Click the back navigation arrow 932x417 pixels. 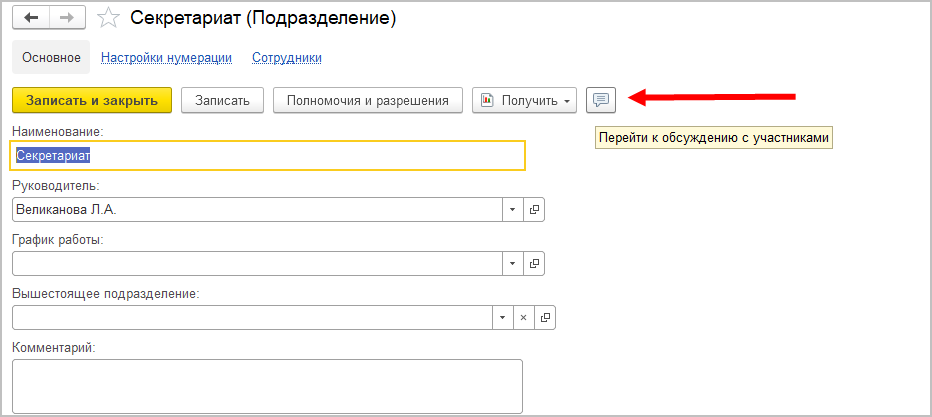(x=32, y=19)
